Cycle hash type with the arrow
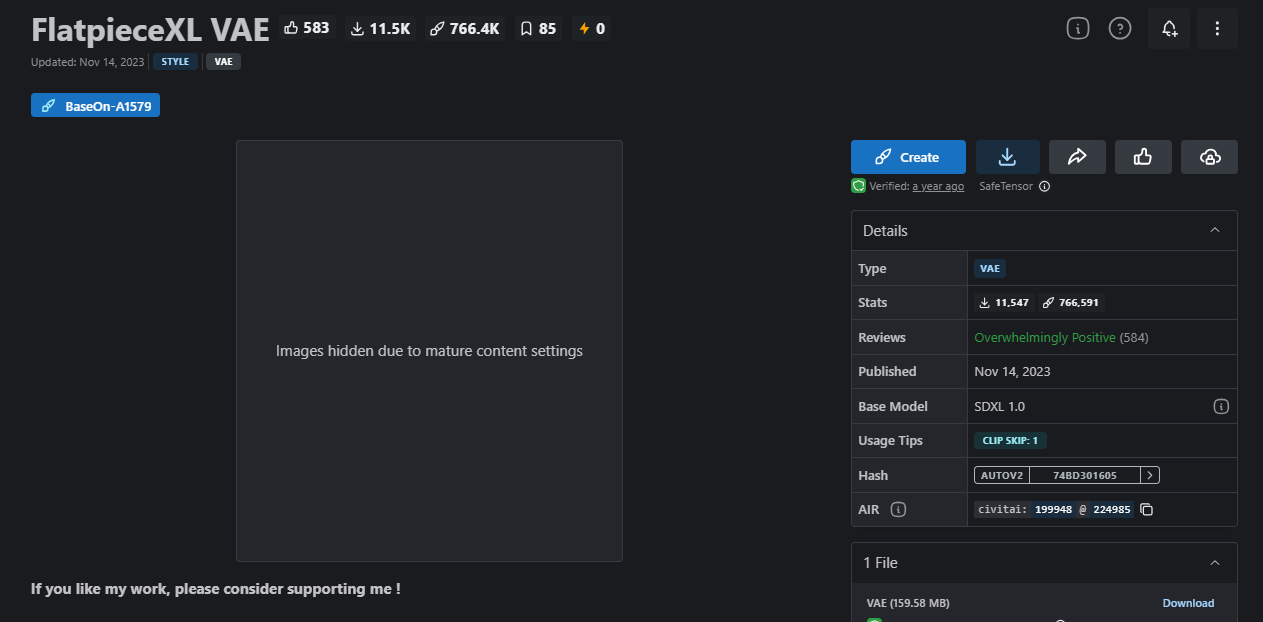1263x622 pixels. (x=1151, y=476)
